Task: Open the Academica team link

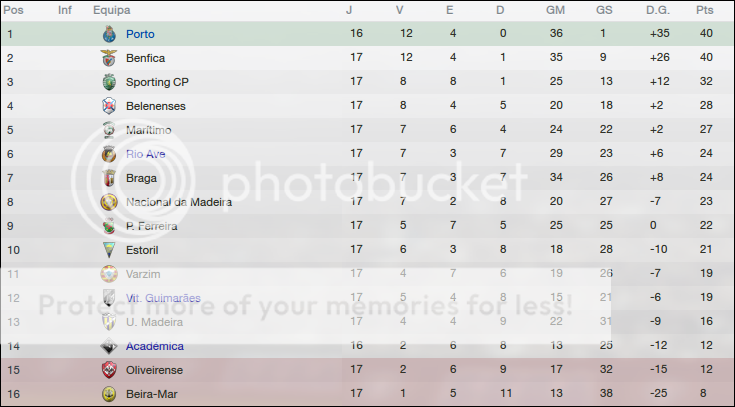Action: coord(155,346)
